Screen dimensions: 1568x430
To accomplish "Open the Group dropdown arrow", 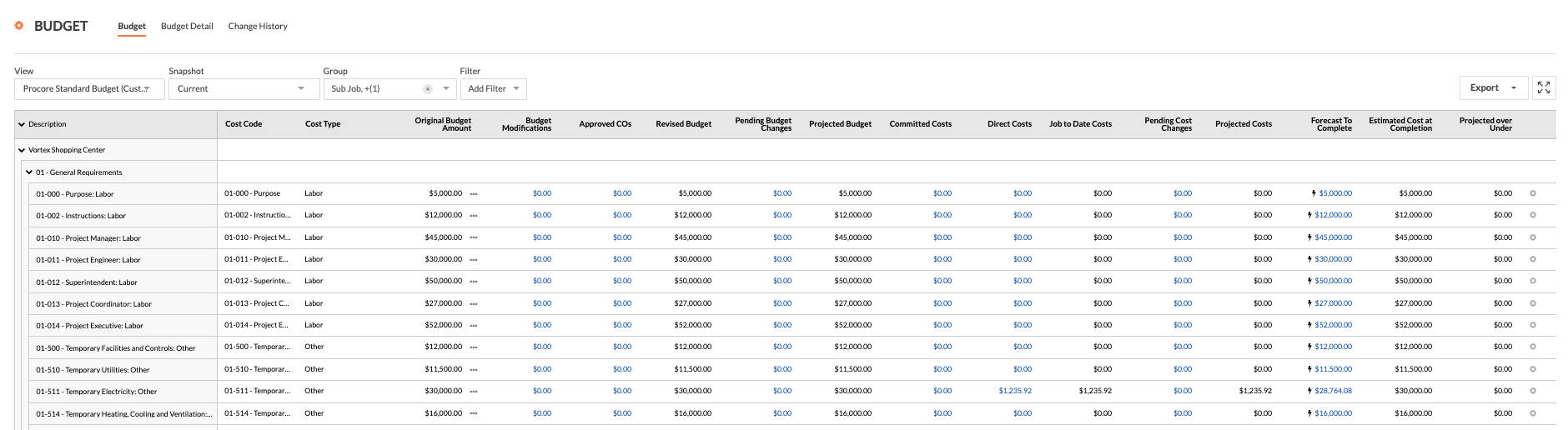I will [x=446, y=88].
